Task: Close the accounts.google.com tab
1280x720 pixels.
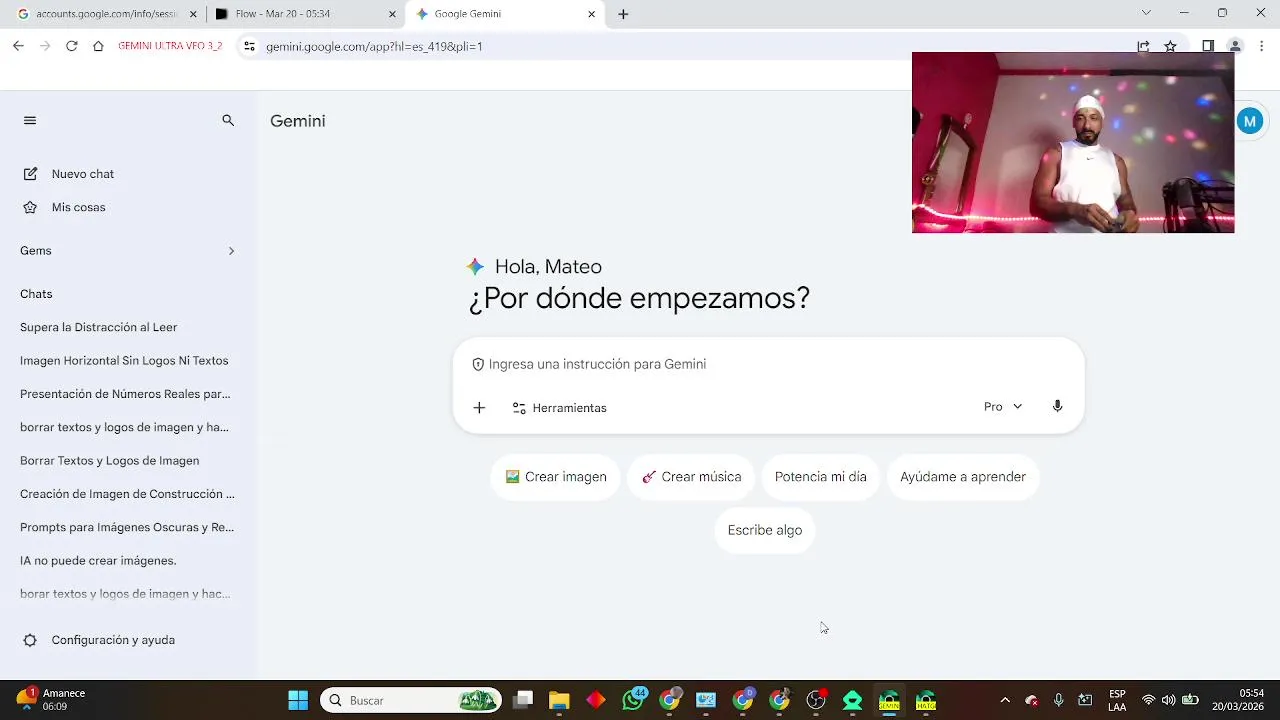Action: (193, 14)
